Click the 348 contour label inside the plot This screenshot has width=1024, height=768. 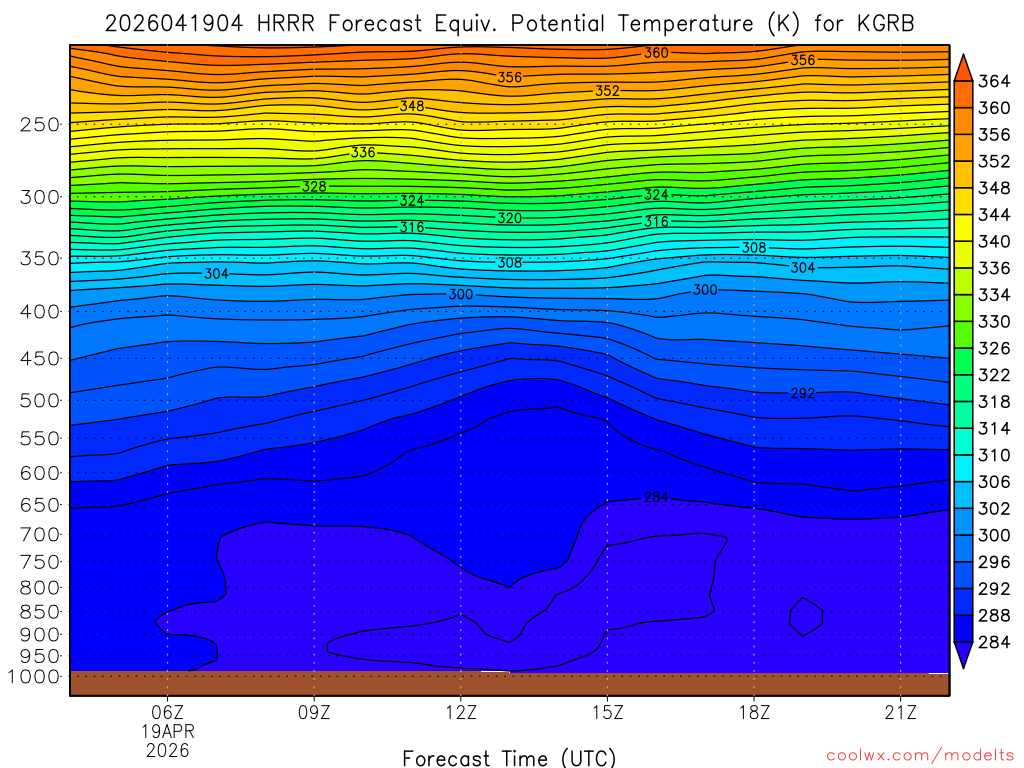412,106
